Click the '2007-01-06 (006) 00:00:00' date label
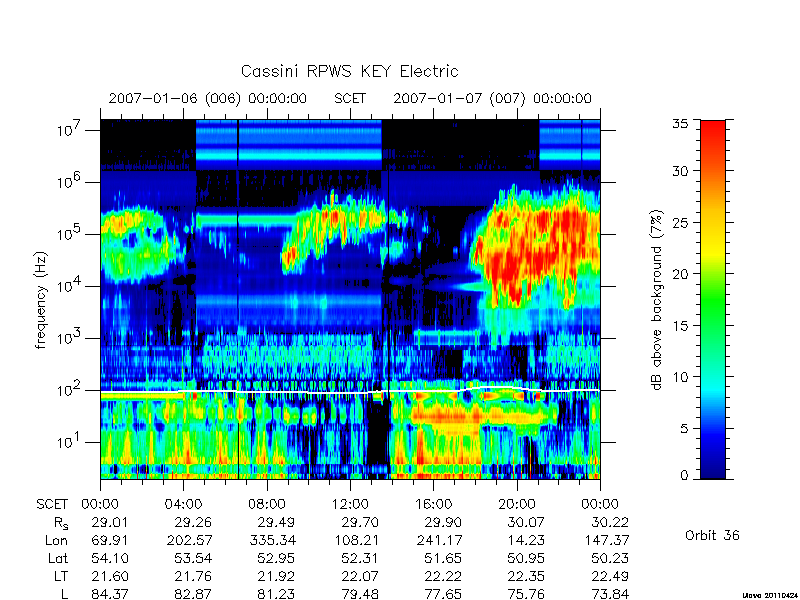The image size is (800, 600). tap(208, 98)
